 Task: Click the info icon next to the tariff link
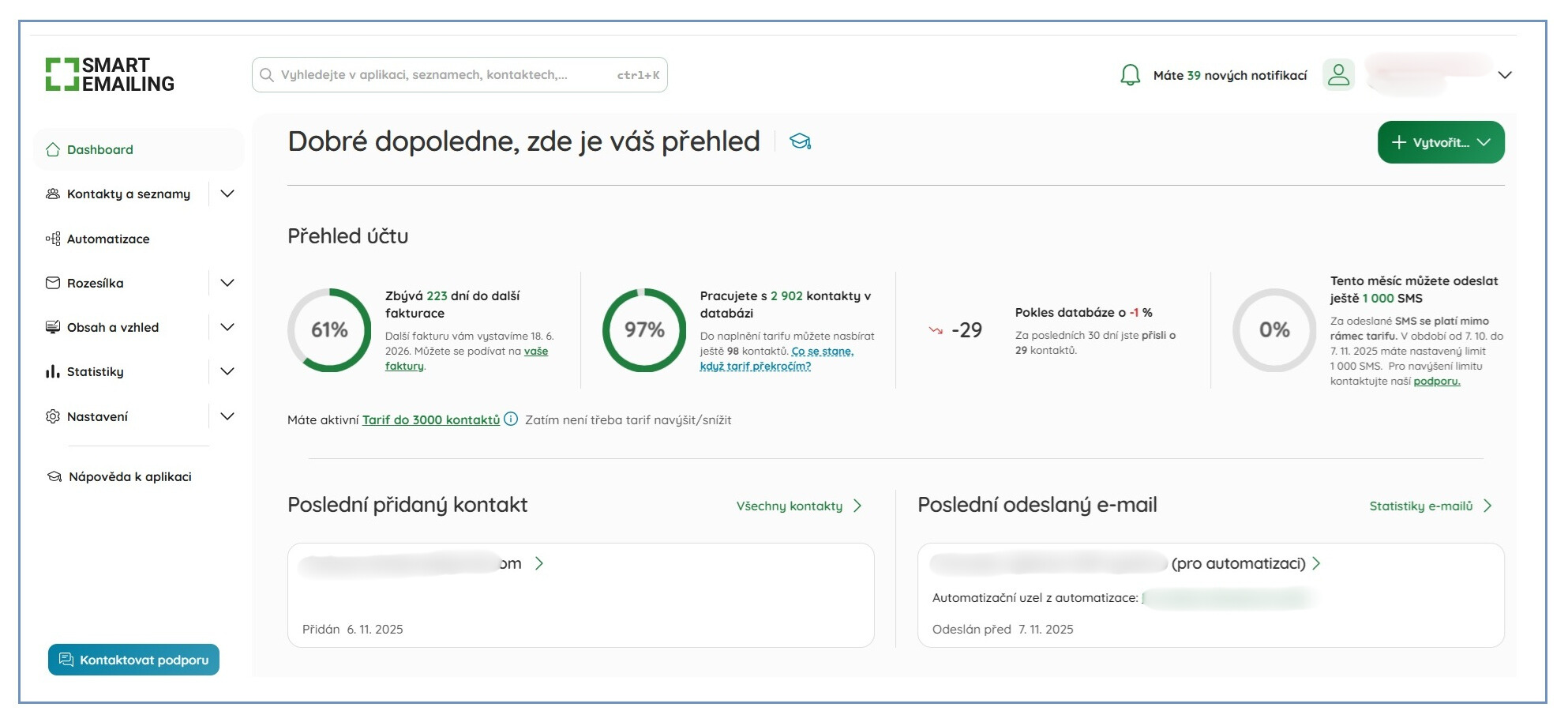(x=511, y=419)
